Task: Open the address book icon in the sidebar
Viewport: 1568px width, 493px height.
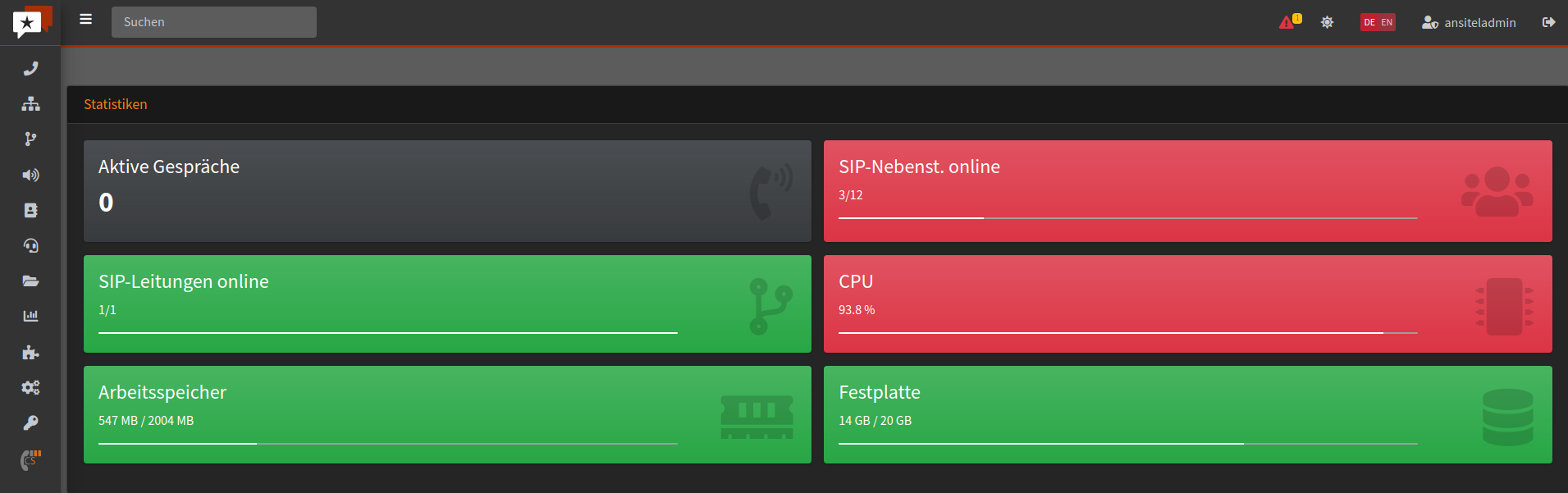Action: coord(30,210)
